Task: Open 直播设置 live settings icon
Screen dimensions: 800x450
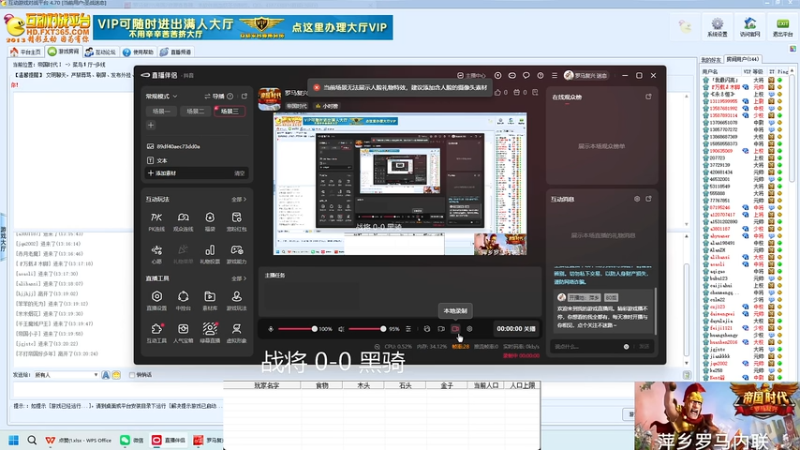Action: 157,301
